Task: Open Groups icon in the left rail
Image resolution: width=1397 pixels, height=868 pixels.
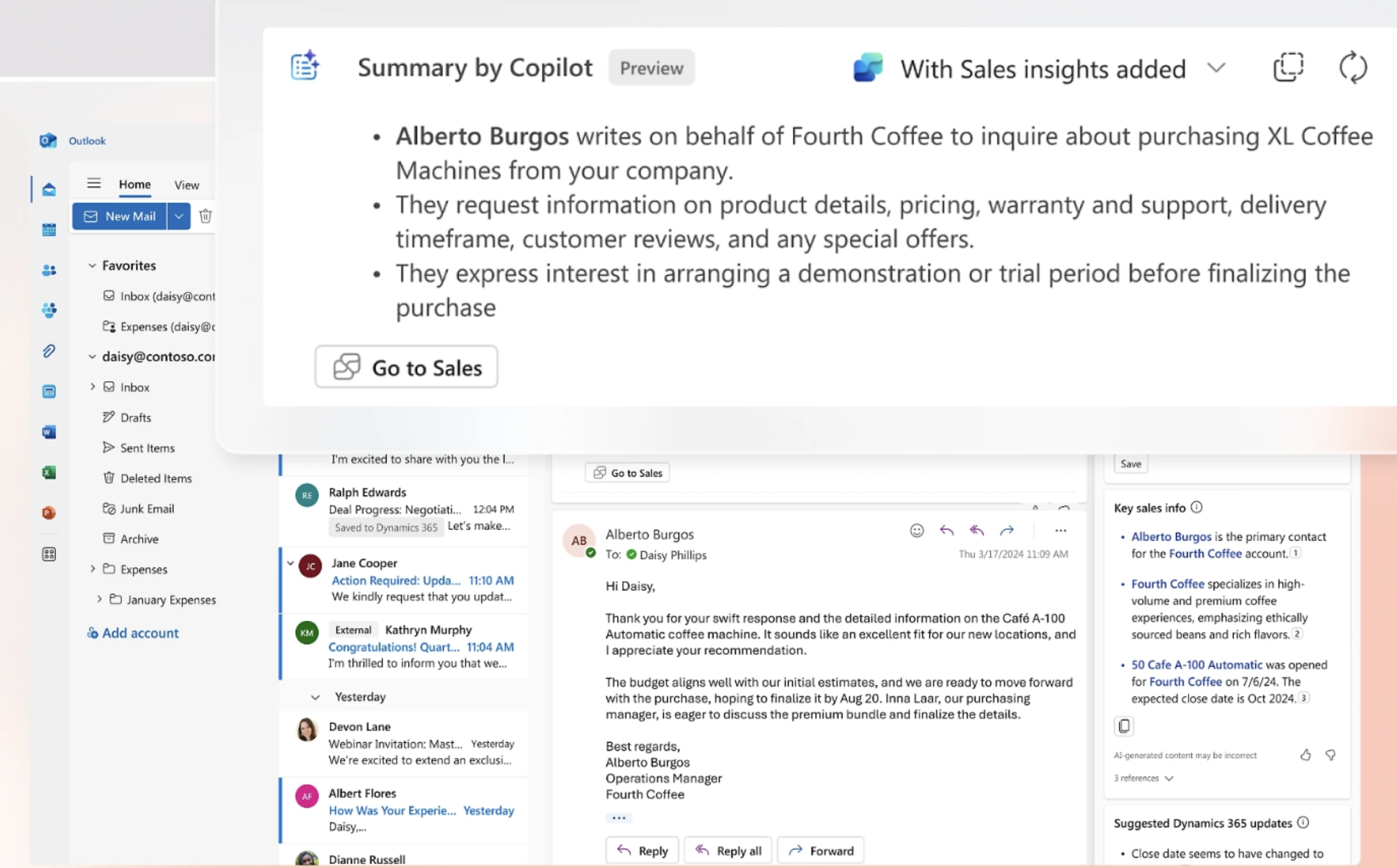Action: click(x=49, y=311)
